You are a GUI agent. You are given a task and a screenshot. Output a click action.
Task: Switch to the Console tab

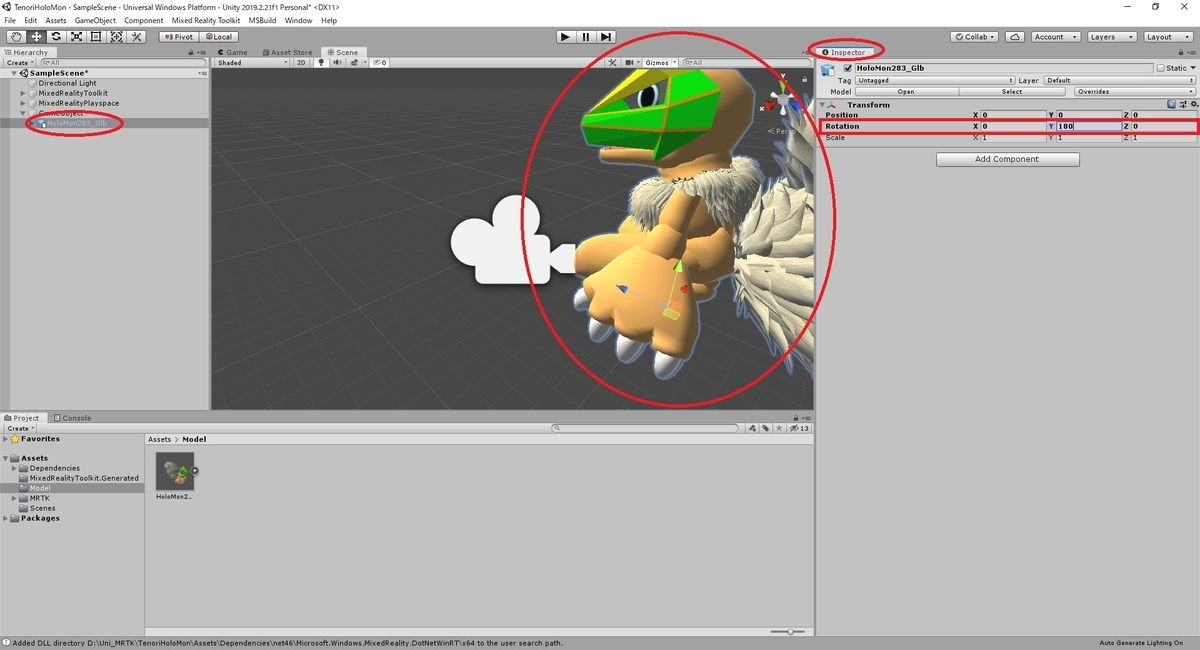click(x=73, y=418)
